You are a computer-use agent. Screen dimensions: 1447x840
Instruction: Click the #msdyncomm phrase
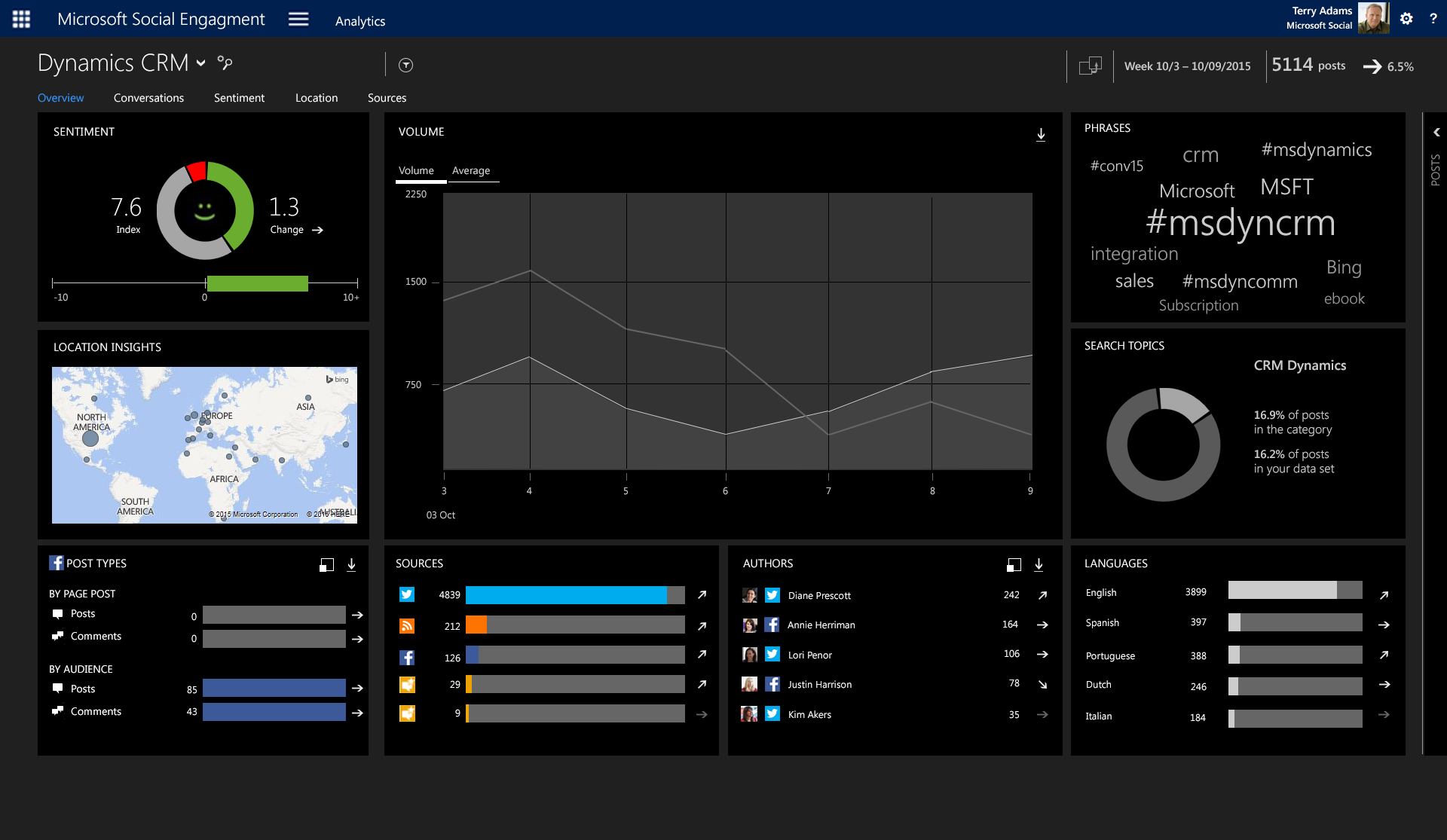1240,282
